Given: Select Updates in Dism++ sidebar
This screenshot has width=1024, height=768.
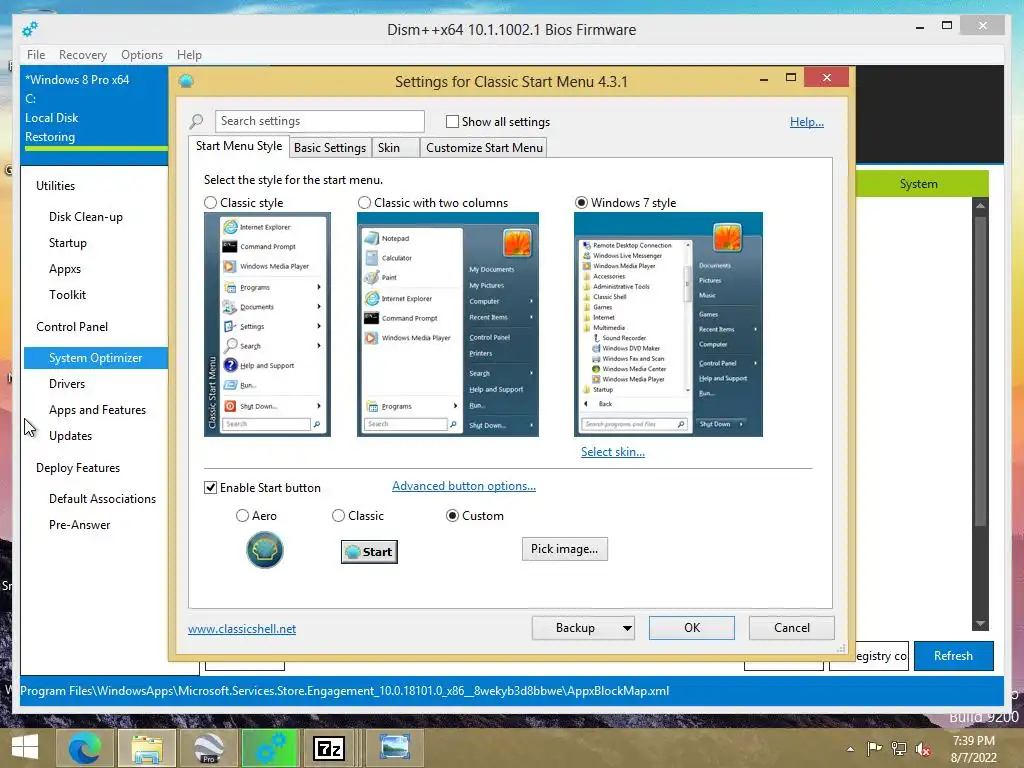Looking at the screenshot, I should (70, 436).
